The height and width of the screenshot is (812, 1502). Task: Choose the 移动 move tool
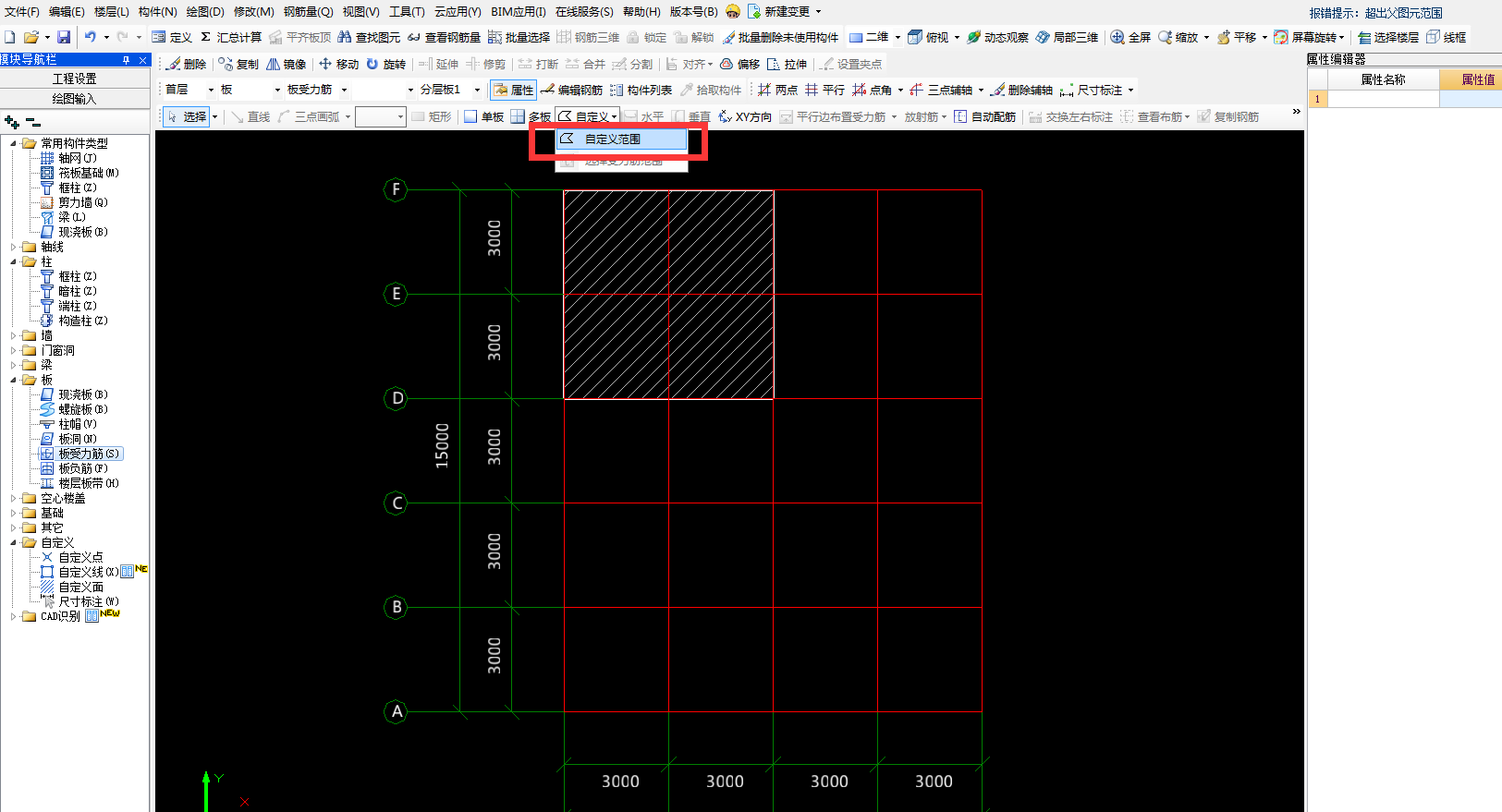tap(338, 64)
